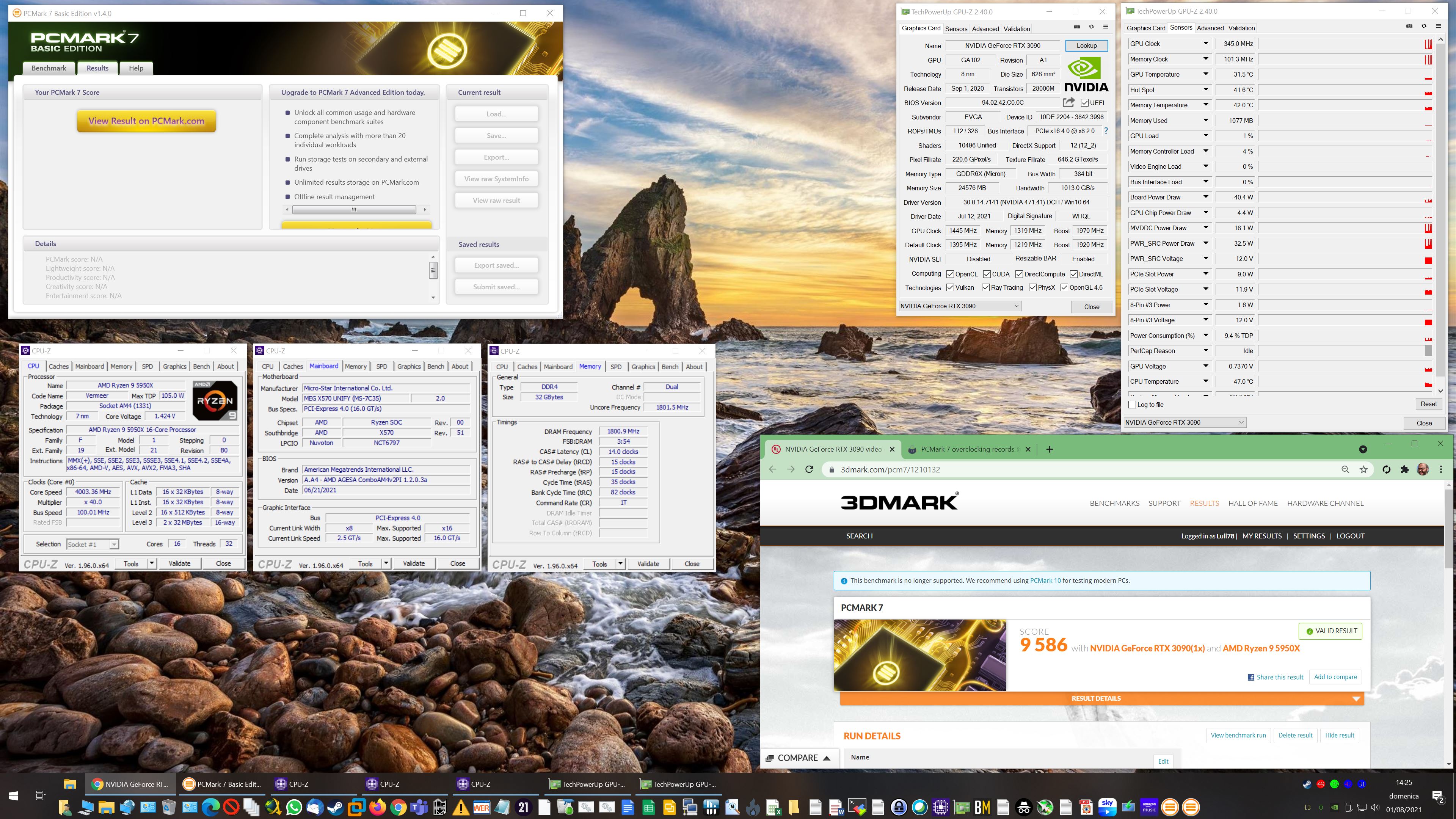
Task: Click the GPU-Z refresh icon in Graphics Card window
Action: (1092, 27)
